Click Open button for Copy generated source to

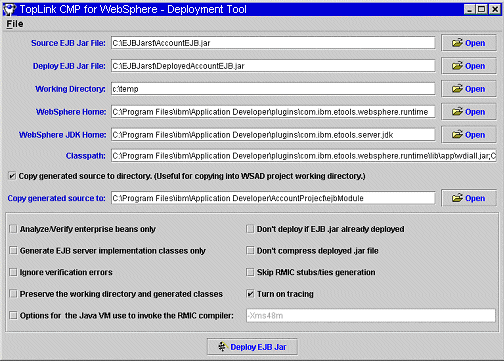coord(469,198)
